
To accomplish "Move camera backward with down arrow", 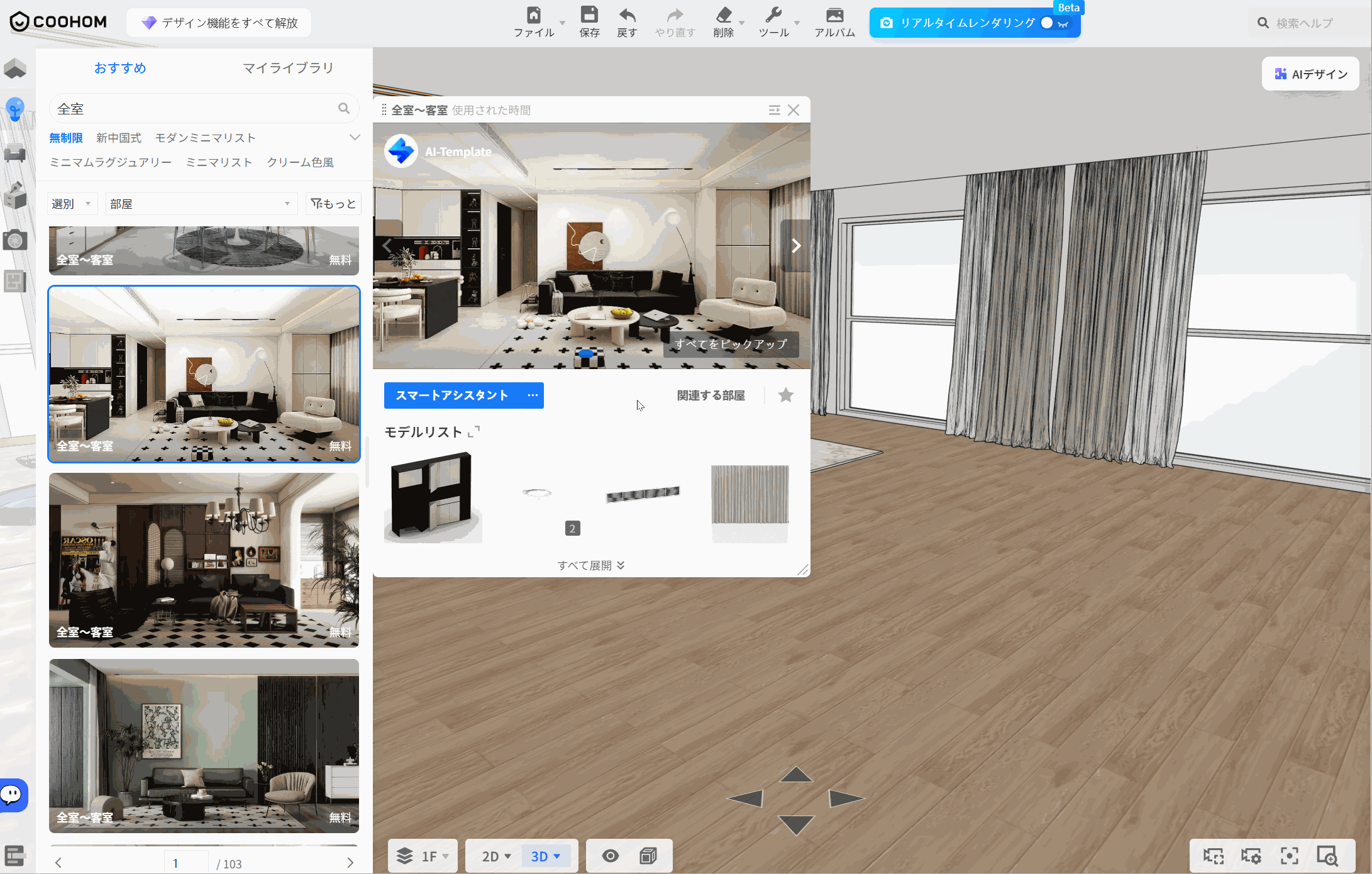I will pyautogui.click(x=796, y=824).
